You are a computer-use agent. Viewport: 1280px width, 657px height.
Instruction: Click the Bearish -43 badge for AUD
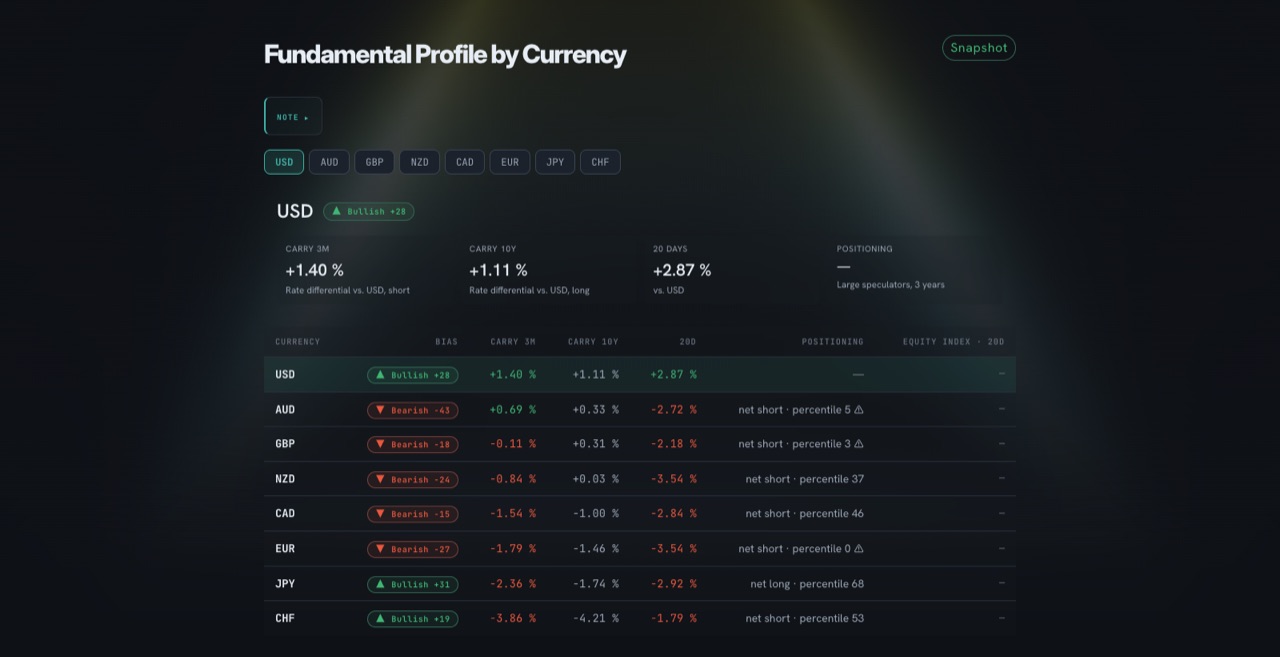(412, 410)
